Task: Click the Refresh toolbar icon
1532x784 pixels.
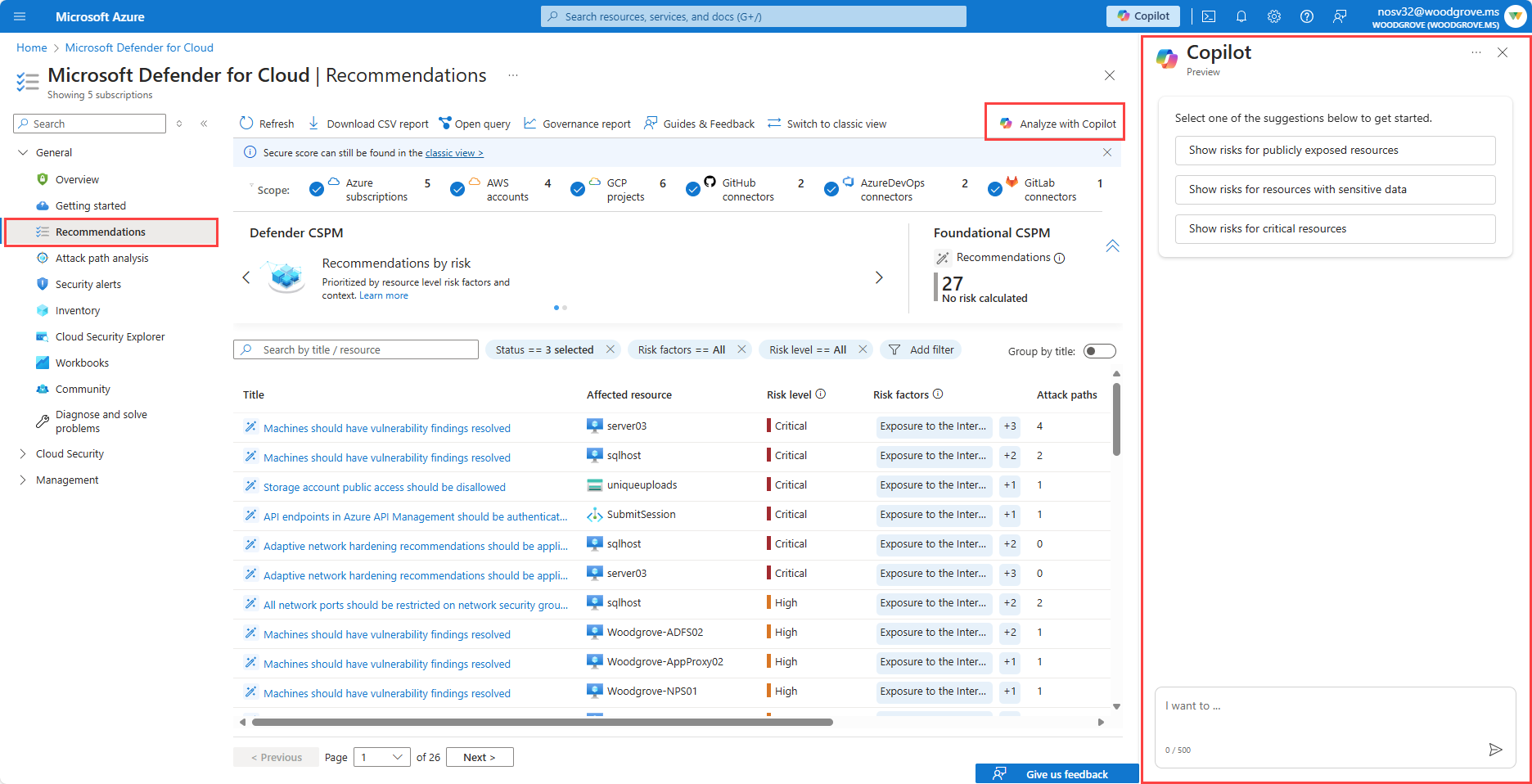Action: (246, 124)
